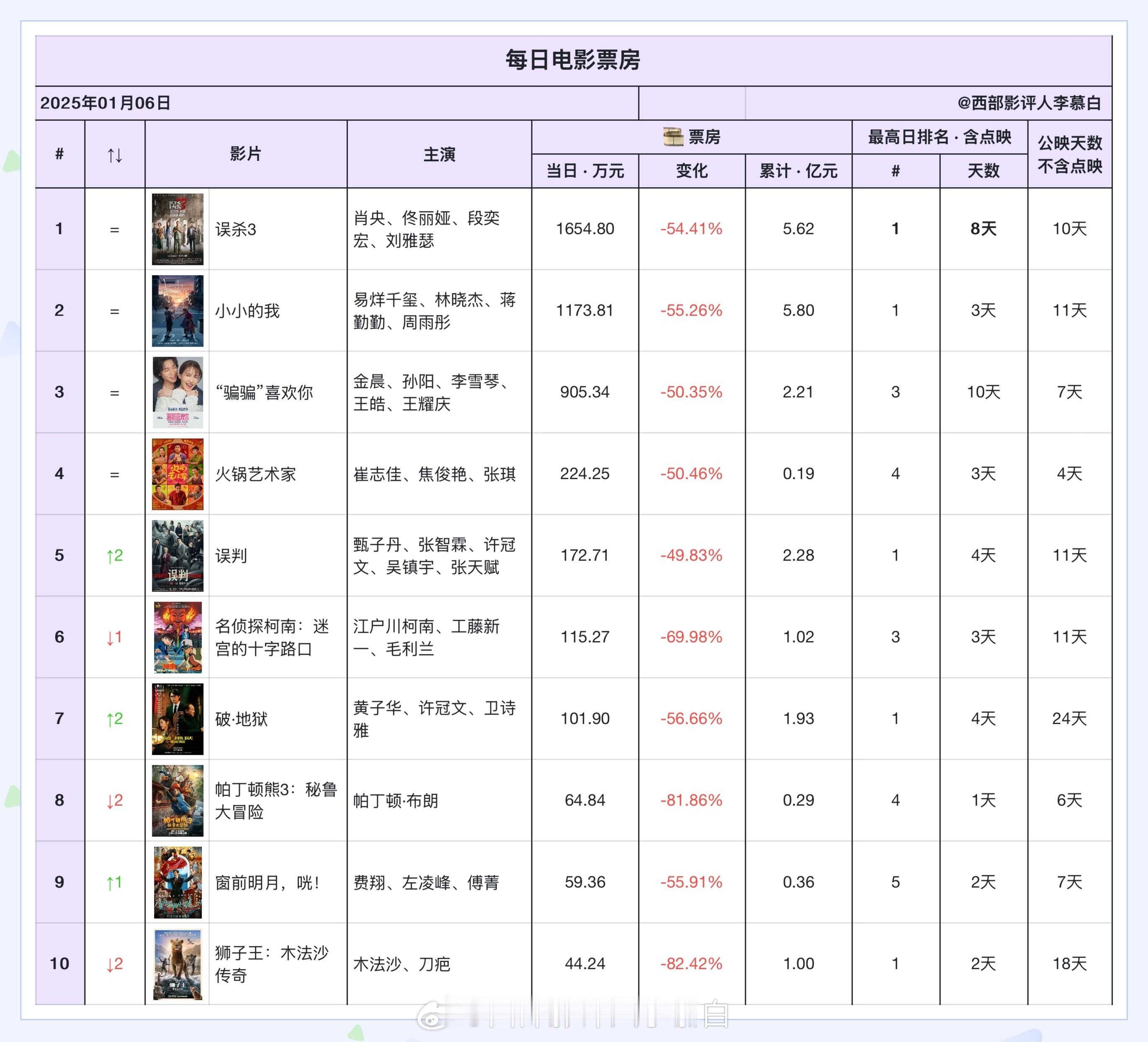
Task: Click the = rank indicator for 误杀3
Action: pyautogui.click(x=114, y=230)
